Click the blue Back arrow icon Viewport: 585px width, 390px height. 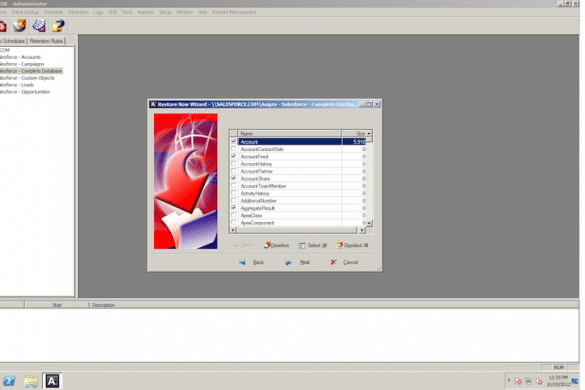242,262
